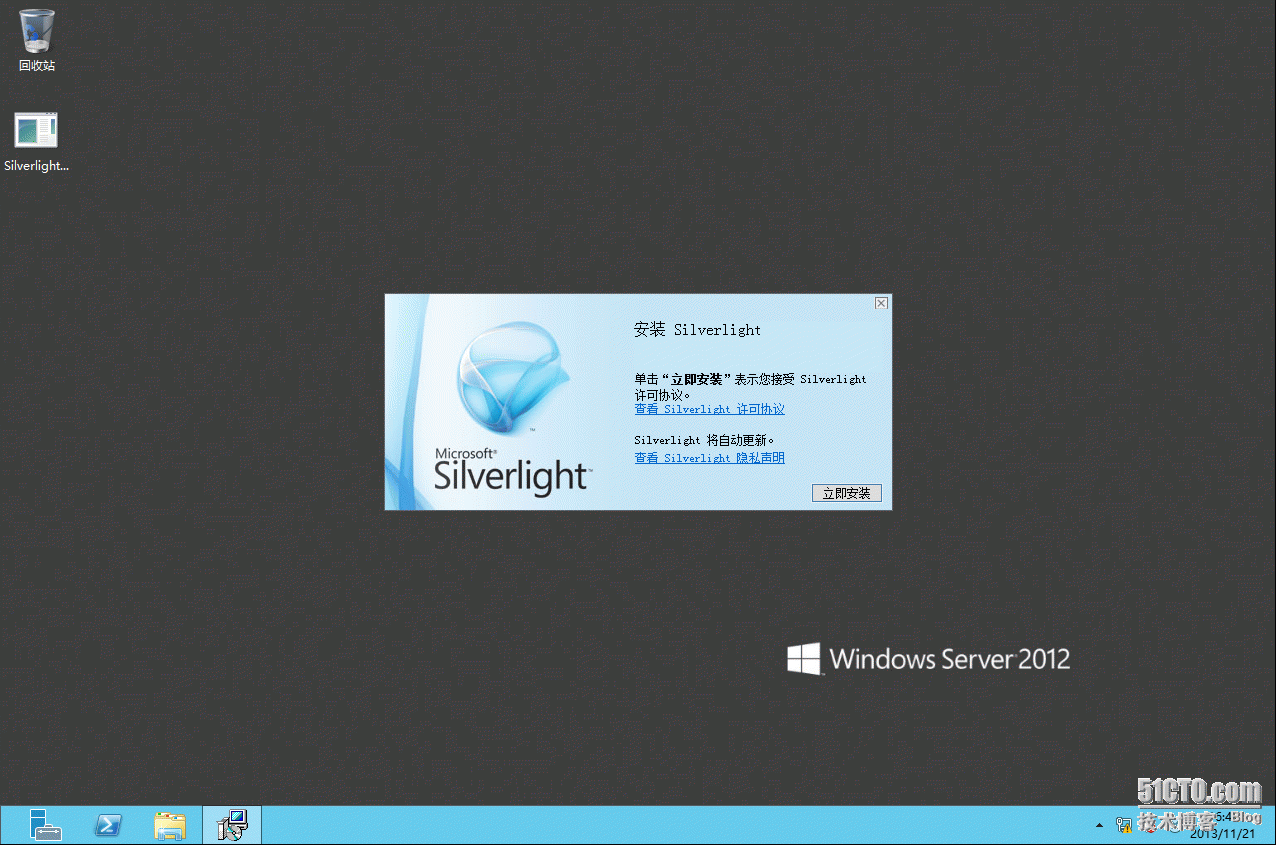Open the 查看 Silverlight 许可协议 link
The image size is (1276, 845).
[709, 409]
